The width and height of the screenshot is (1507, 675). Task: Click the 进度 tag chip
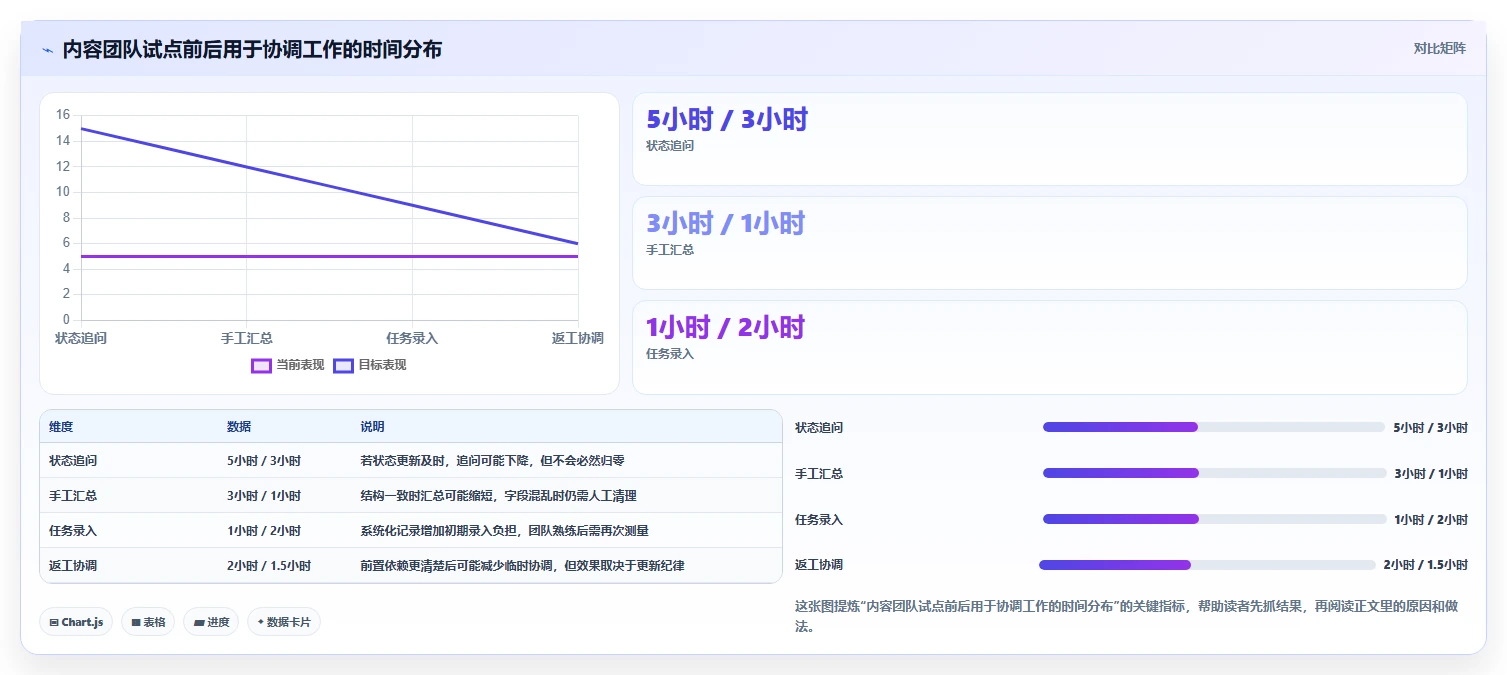pyautogui.click(x=211, y=622)
